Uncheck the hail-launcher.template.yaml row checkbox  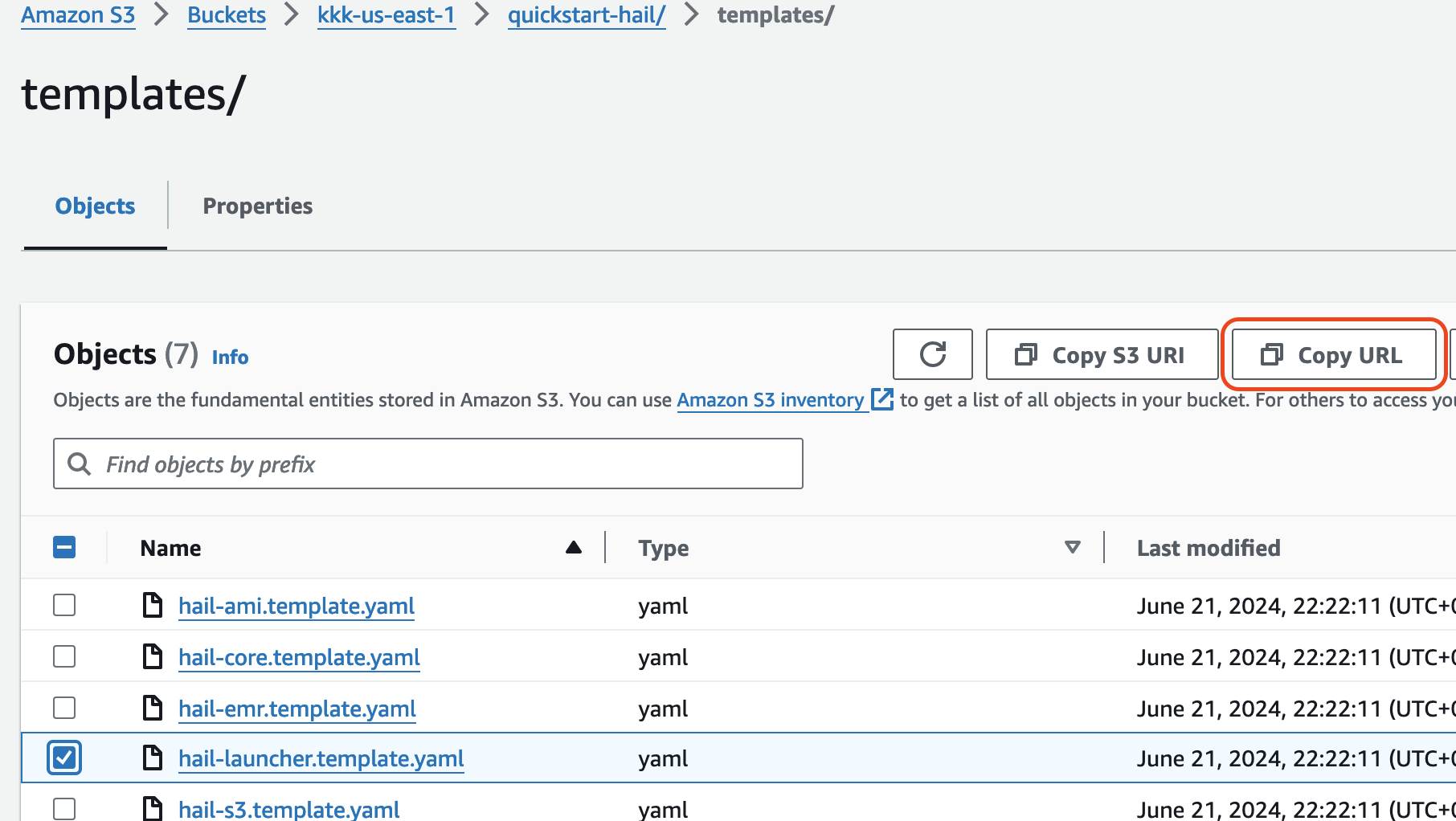64,758
